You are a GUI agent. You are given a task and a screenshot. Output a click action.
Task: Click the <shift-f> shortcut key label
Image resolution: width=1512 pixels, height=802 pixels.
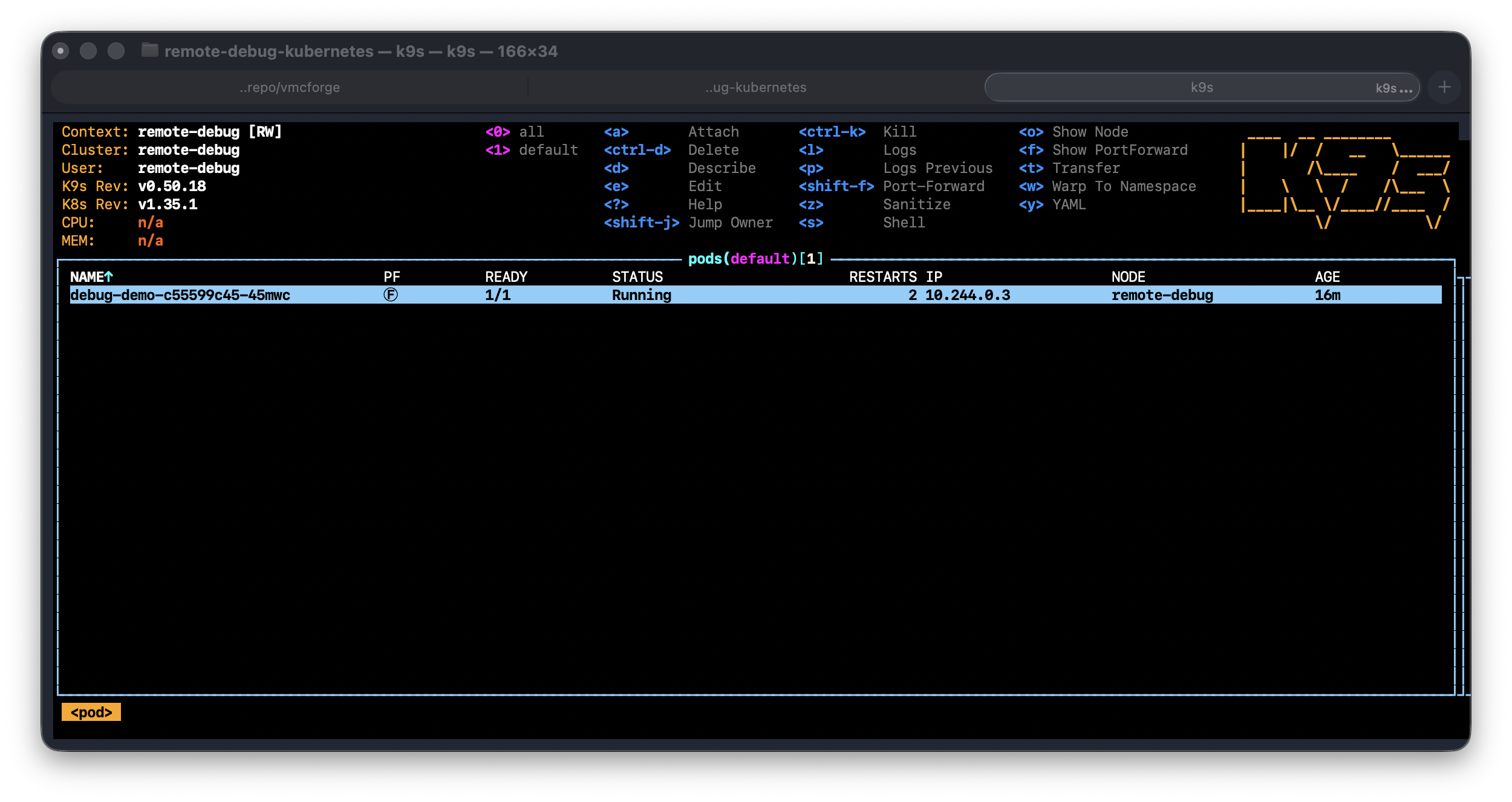tap(836, 186)
